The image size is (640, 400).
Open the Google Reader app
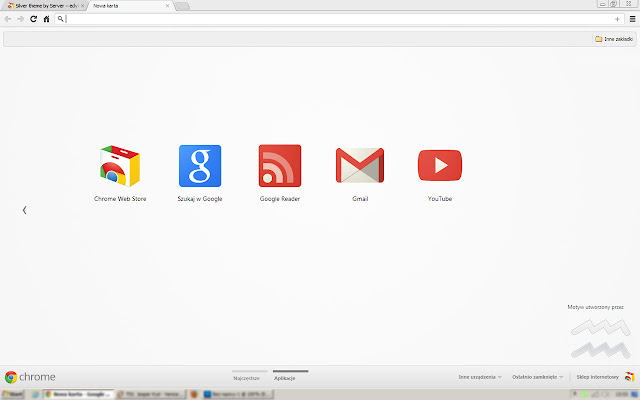[x=280, y=166]
